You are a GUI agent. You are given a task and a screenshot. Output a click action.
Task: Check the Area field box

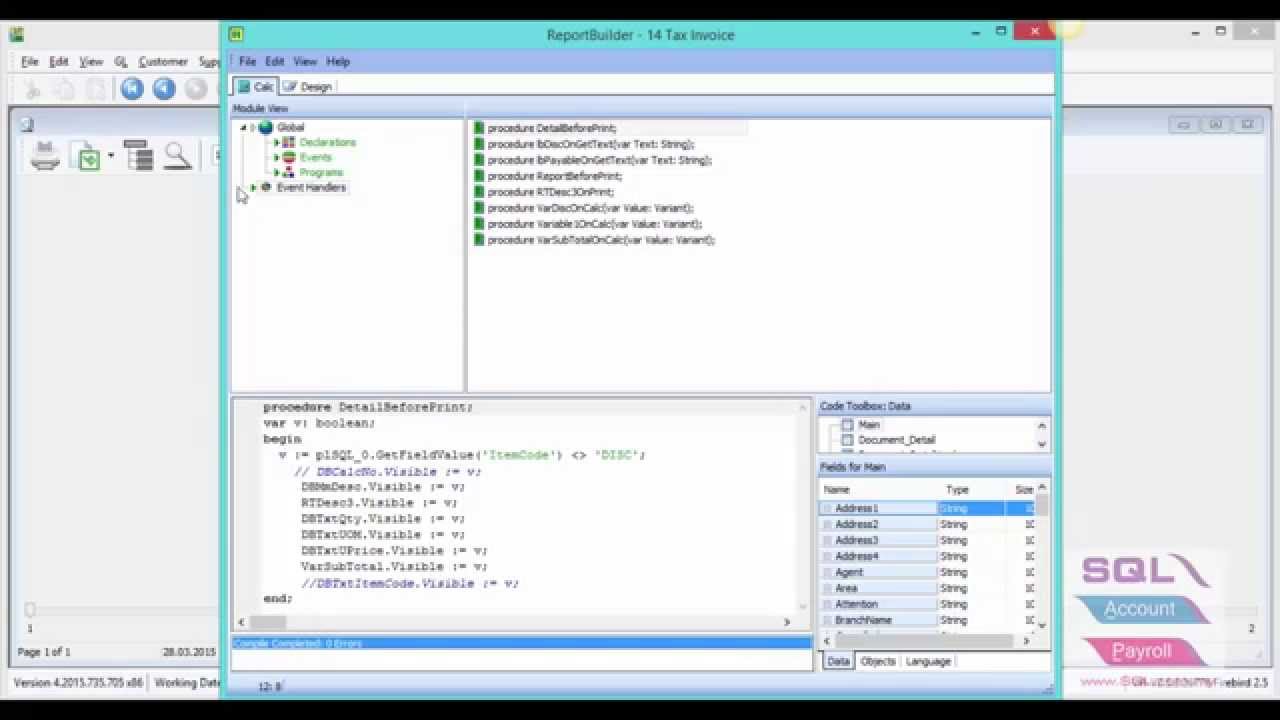(x=827, y=589)
